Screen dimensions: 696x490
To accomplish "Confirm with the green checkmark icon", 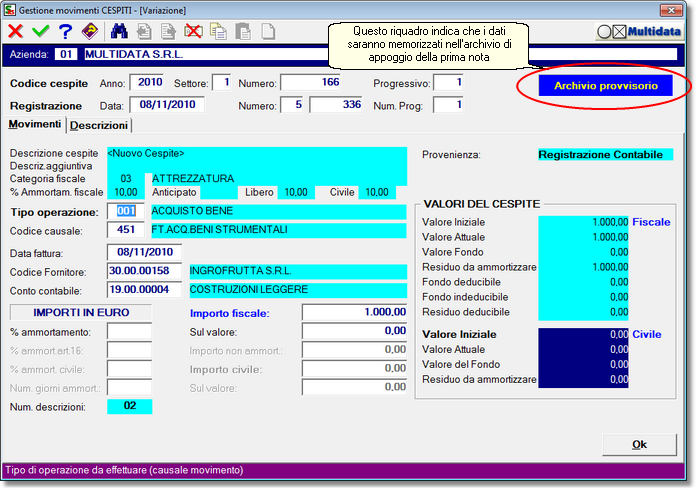I will (40, 32).
